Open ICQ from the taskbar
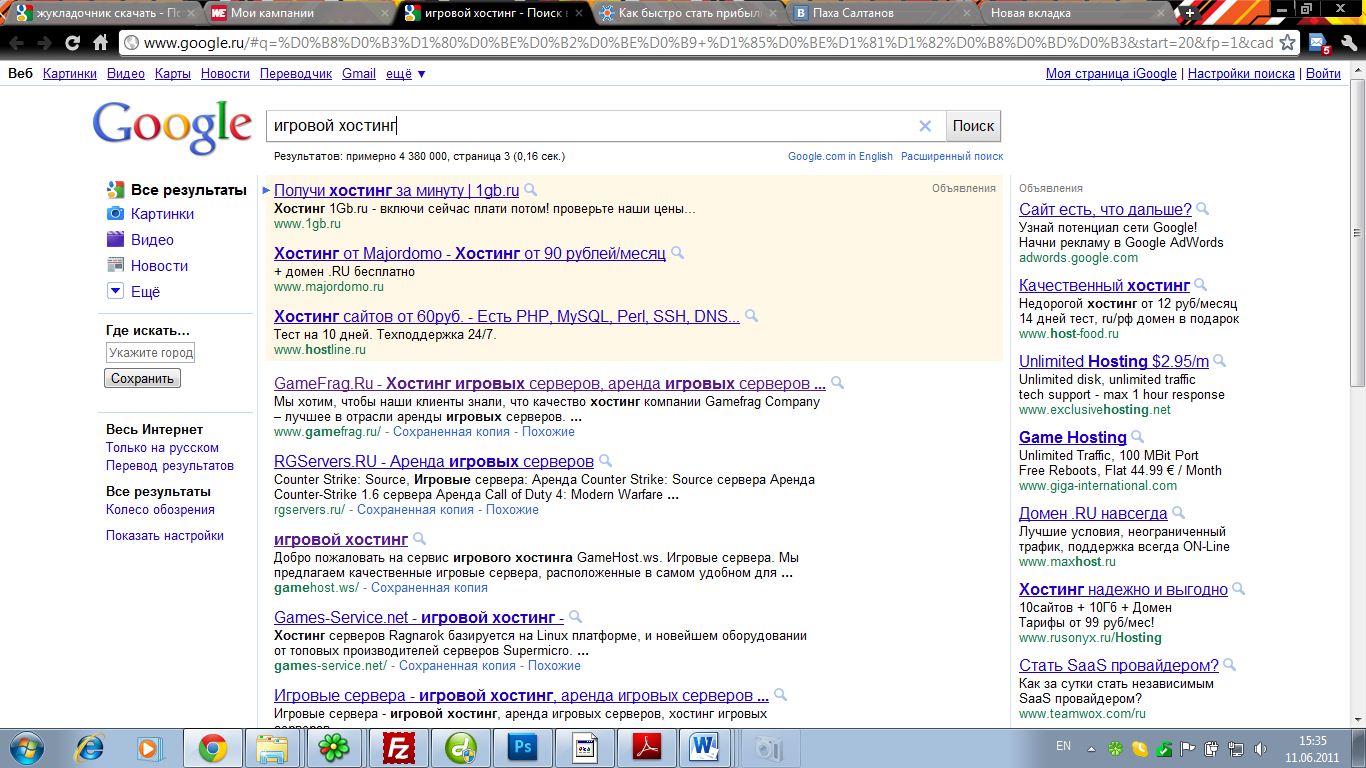The width and height of the screenshot is (1366, 768). 332,748
